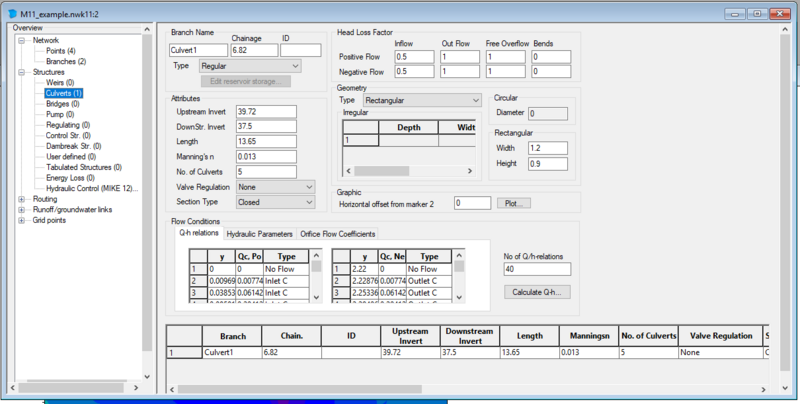Image resolution: width=800 pixels, height=404 pixels.
Task: Click the Horizontal offset from marker 2 field
Action: tap(472, 203)
